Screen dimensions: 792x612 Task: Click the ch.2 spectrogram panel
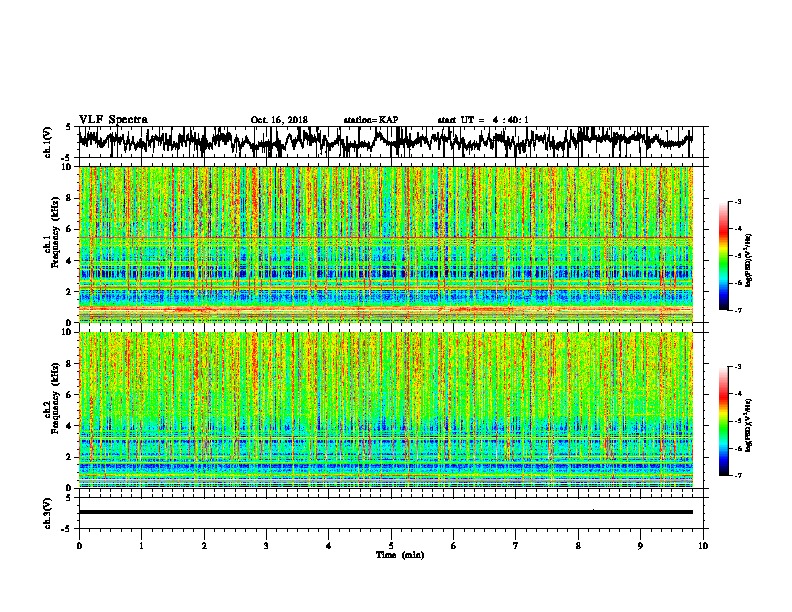click(x=386, y=410)
